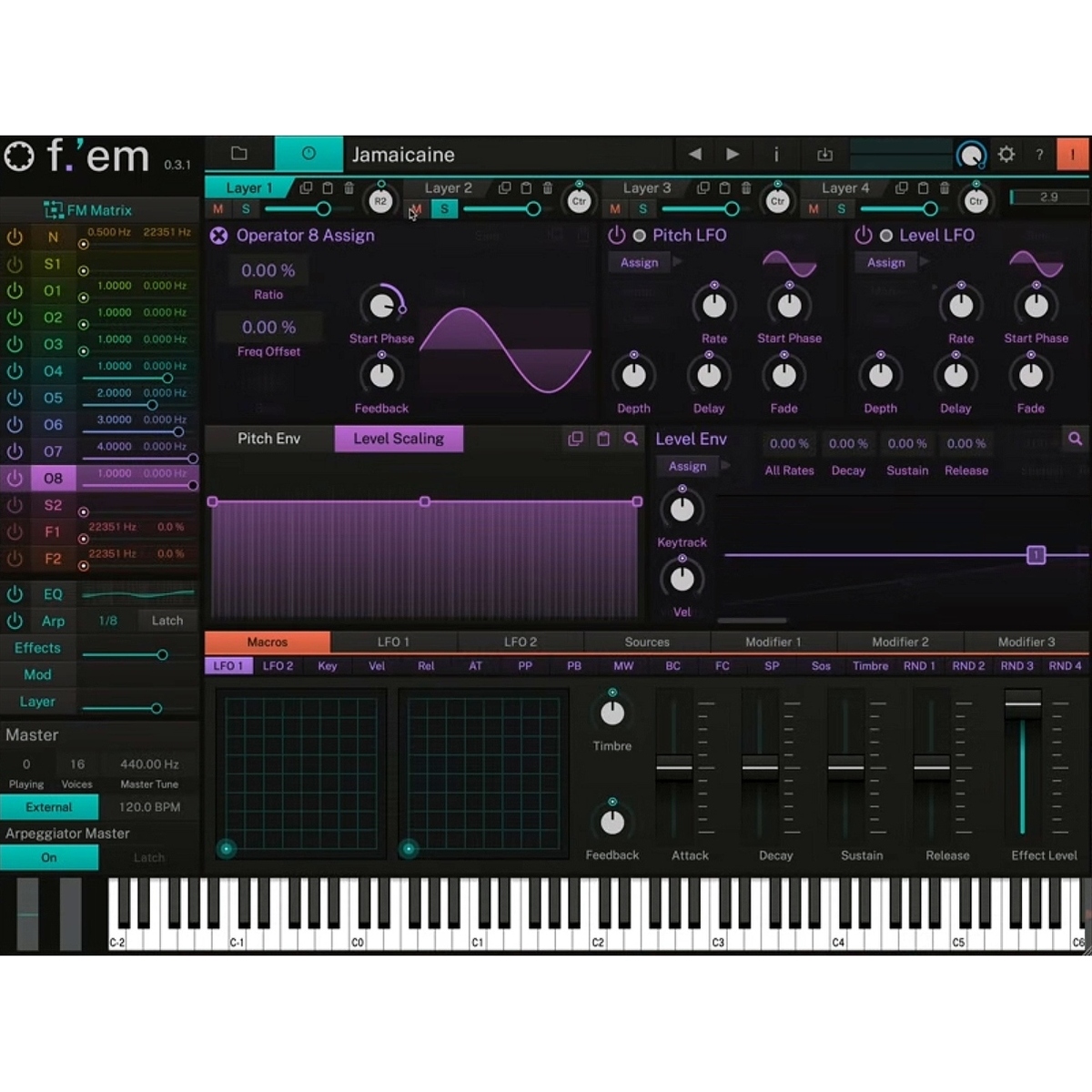1092x1092 pixels.
Task: Copy Layer 3 icon
Action: click(703, 188)
